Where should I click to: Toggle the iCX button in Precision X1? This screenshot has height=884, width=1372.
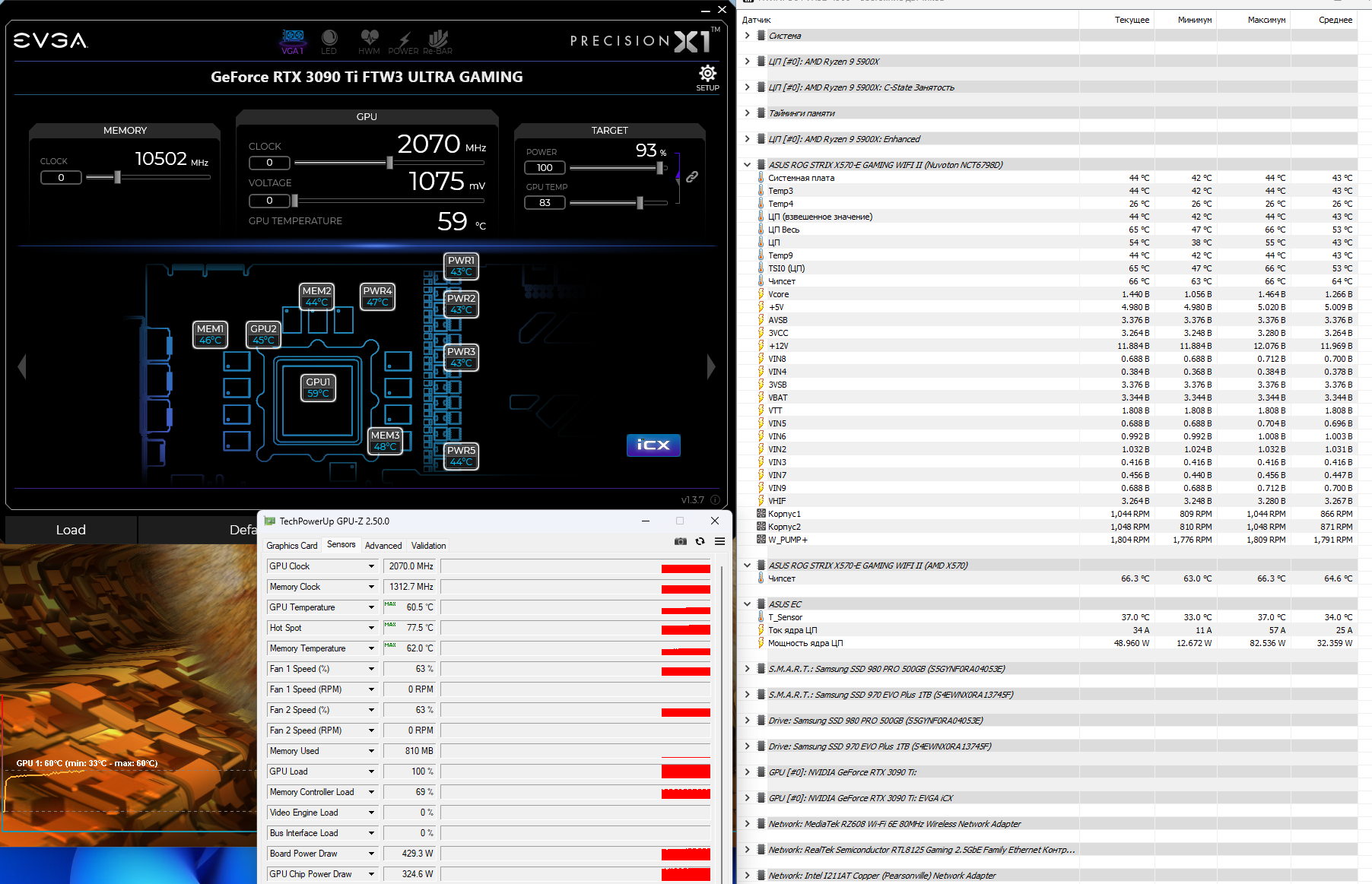tap(653, 445)
